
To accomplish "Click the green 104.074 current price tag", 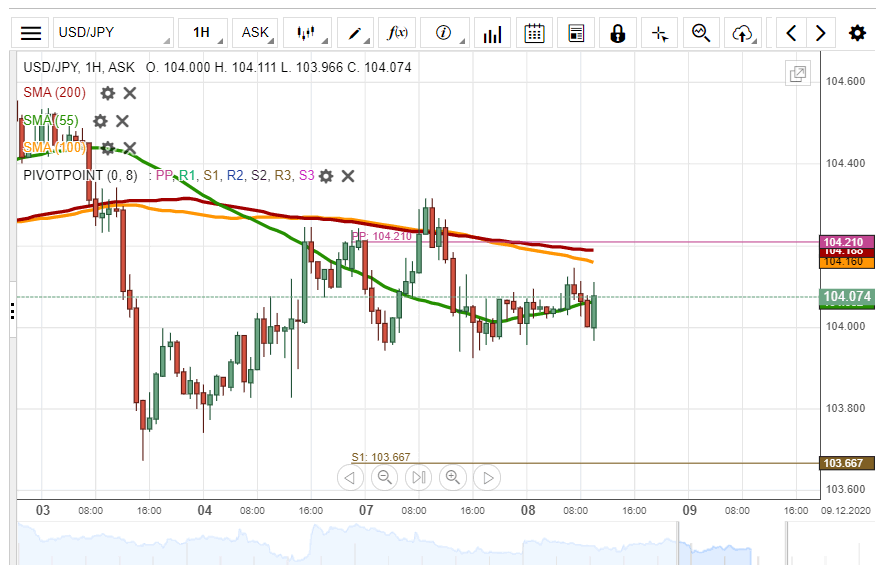I will click(x=847, y=296).
